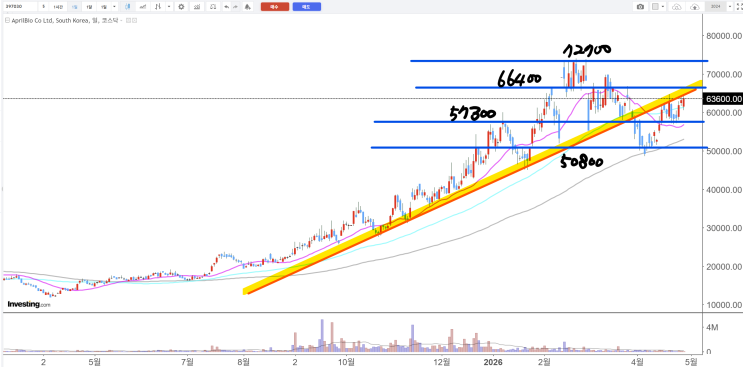Click the toolbar icon left of Undo
743x367 pixels.
pos(213,7)
